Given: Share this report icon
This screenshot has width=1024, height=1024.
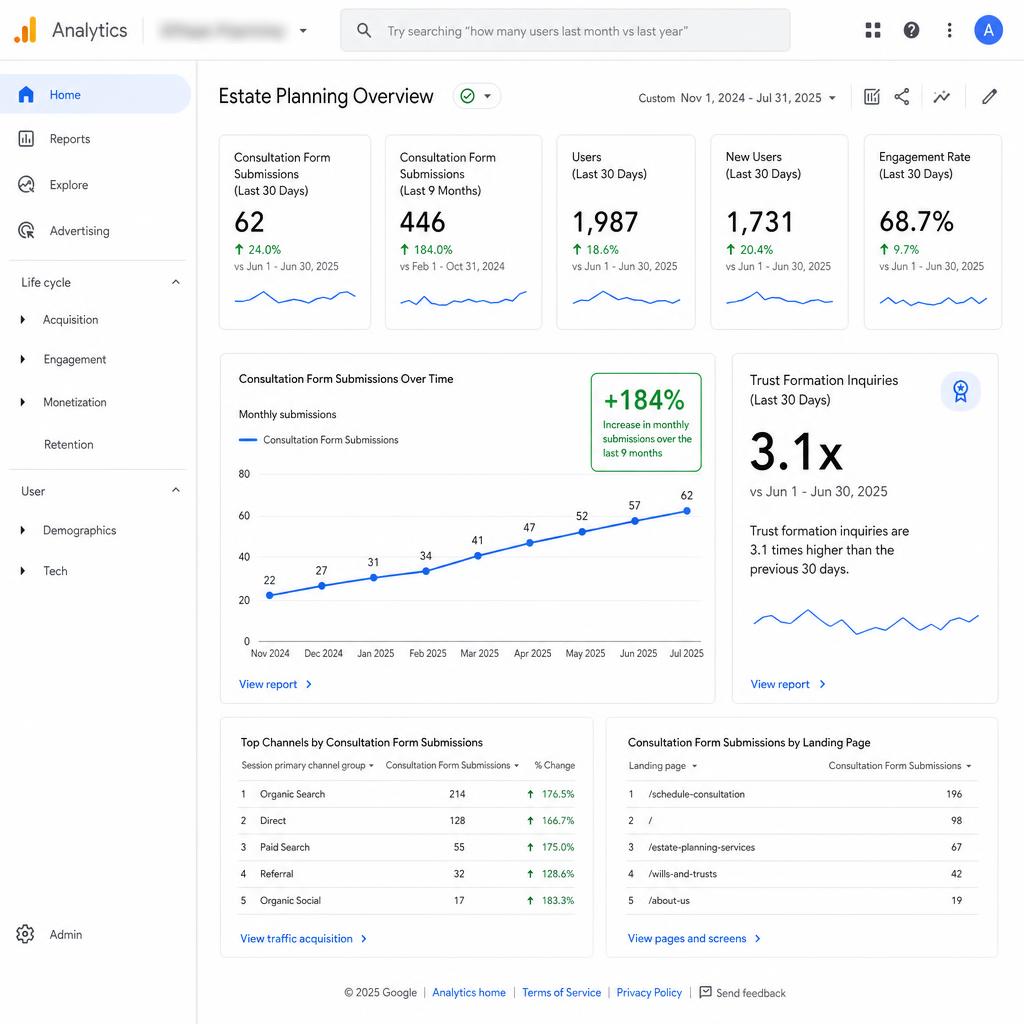Looking at the screenshot, I should coord(901,97).
